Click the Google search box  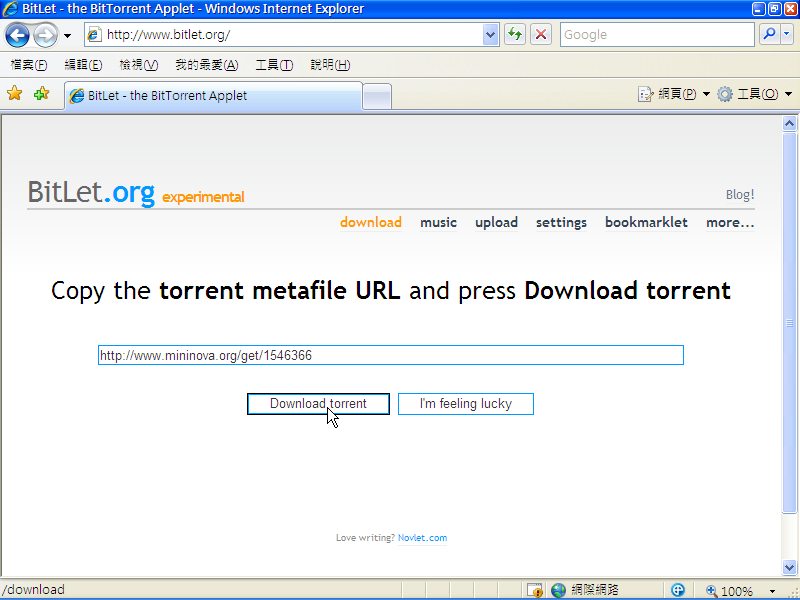(657, 35)
